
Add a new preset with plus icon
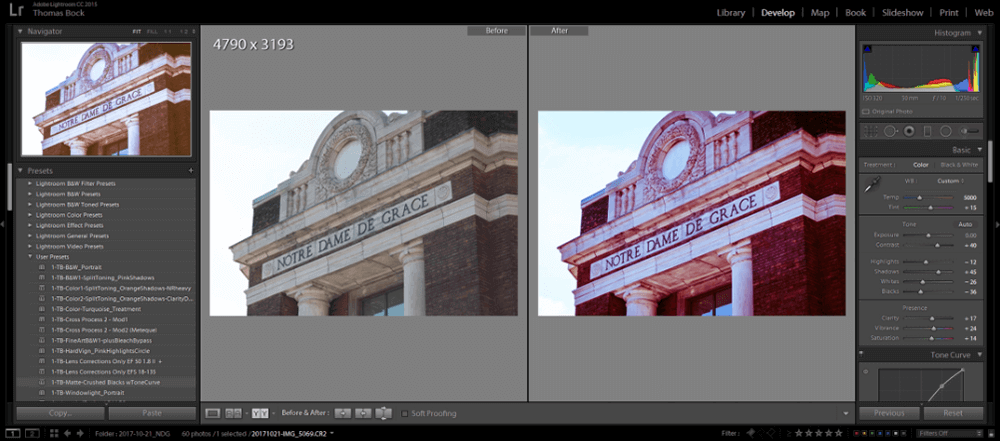[190, 171]
